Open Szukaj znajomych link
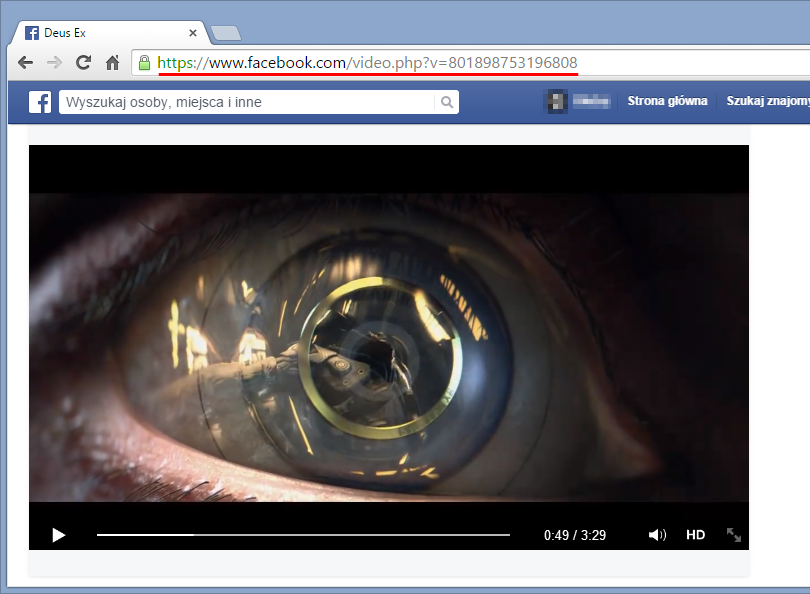This screenshot has height=594, width=810. [x=768, y=101]
